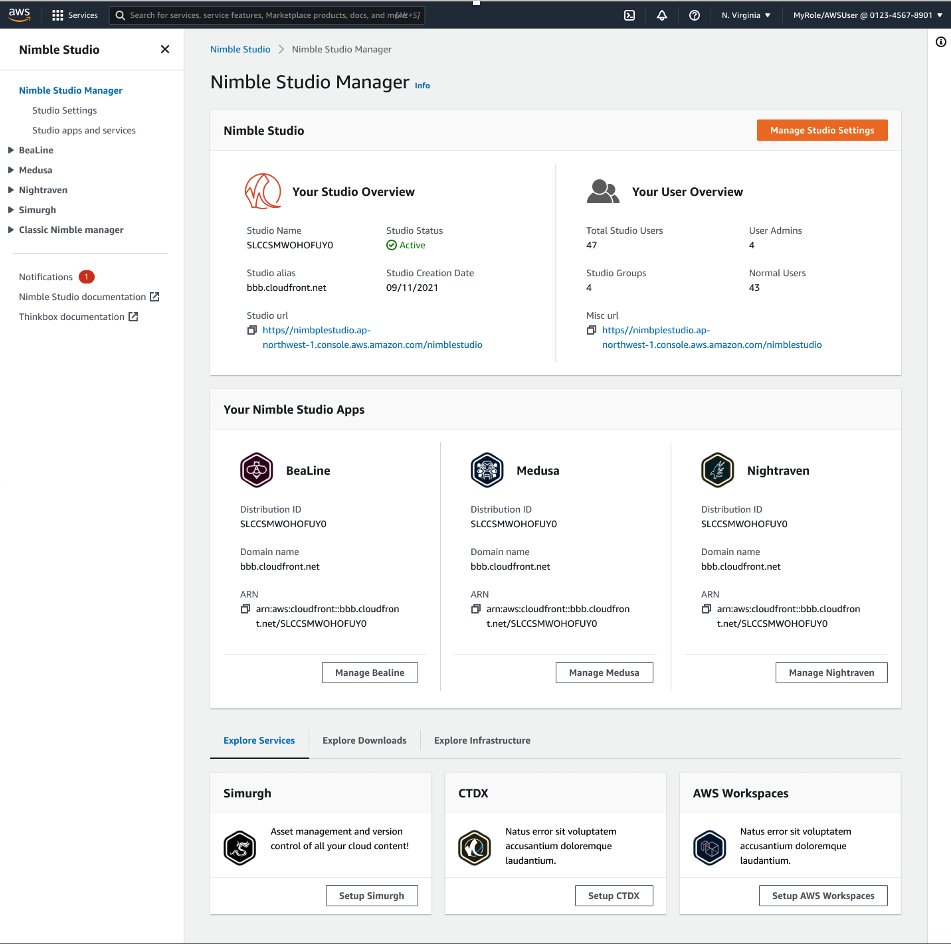This screenshot has height=944, width=951.
Task: Click the Setup AWS Workspaces button
Action: tap(823, 895)
